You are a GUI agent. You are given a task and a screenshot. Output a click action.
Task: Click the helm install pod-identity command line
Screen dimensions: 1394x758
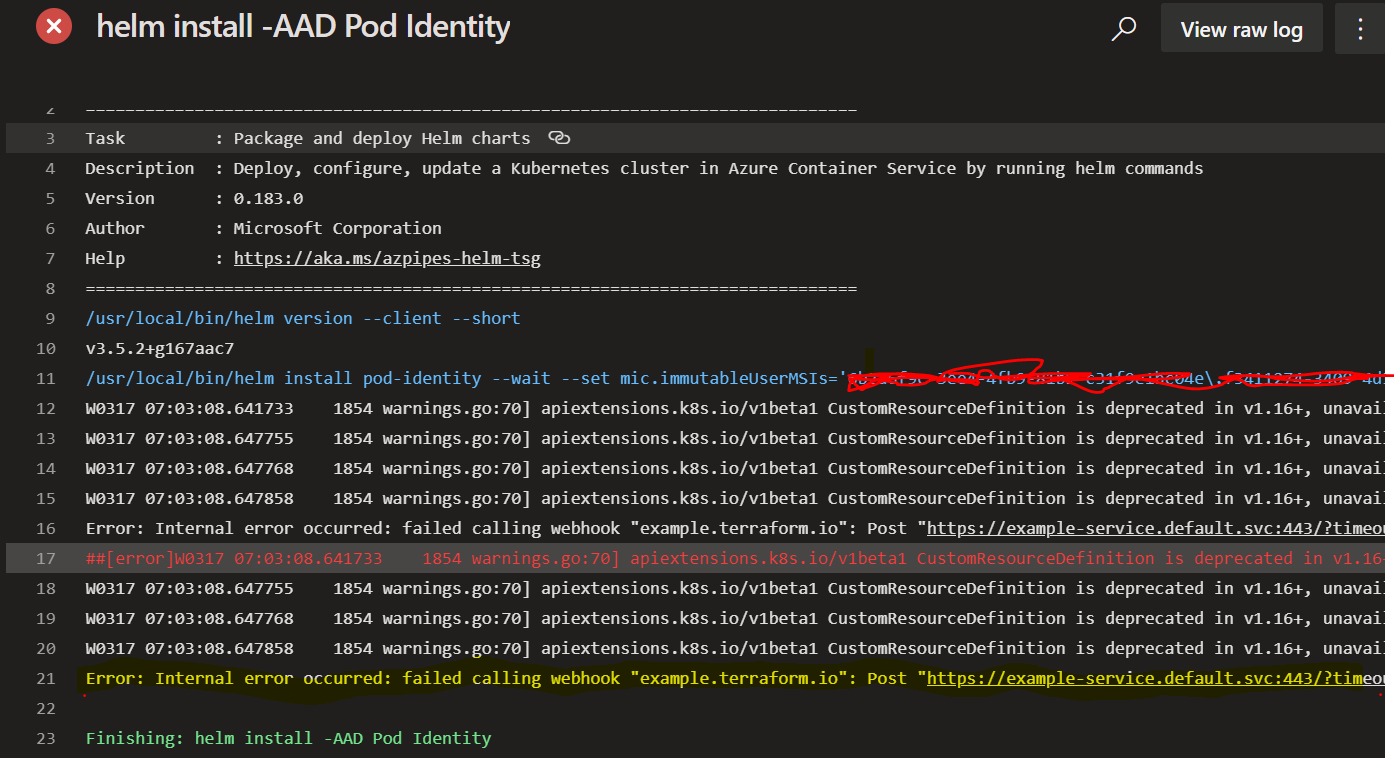[x=735, y=378]
